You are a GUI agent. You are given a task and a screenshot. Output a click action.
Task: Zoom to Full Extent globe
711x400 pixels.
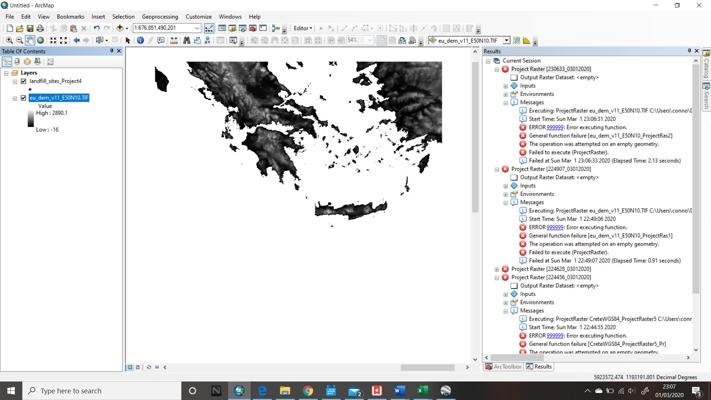40,40
